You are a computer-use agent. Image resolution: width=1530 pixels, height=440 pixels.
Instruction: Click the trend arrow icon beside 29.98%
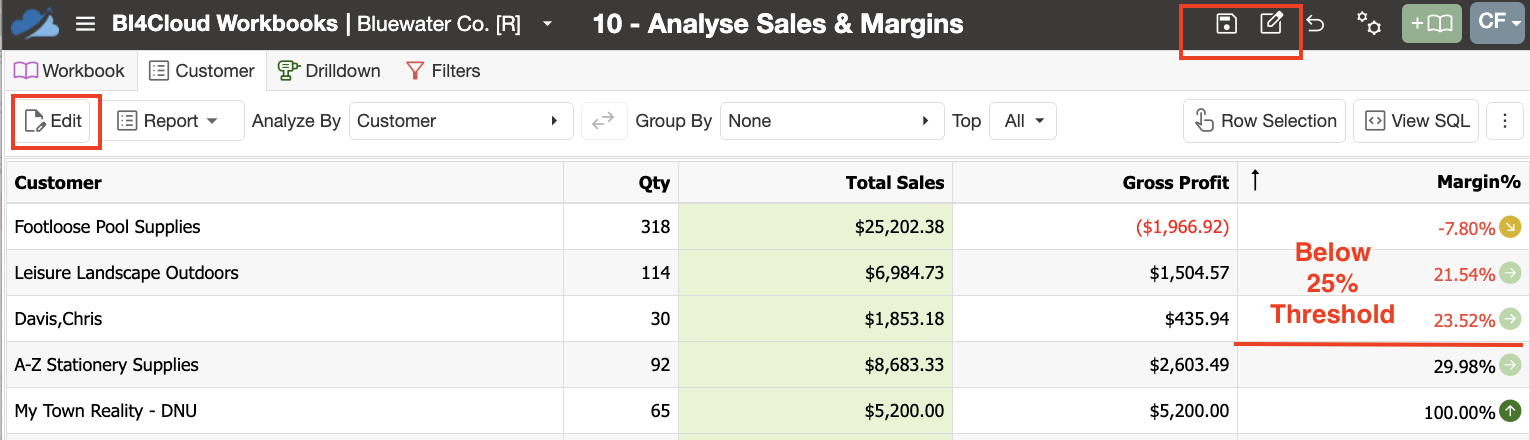(1510, 365)
